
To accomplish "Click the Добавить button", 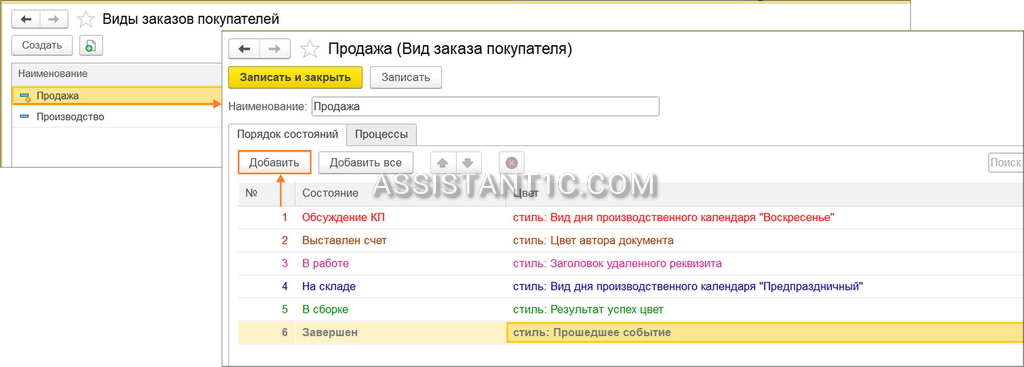I will point(274,163).
